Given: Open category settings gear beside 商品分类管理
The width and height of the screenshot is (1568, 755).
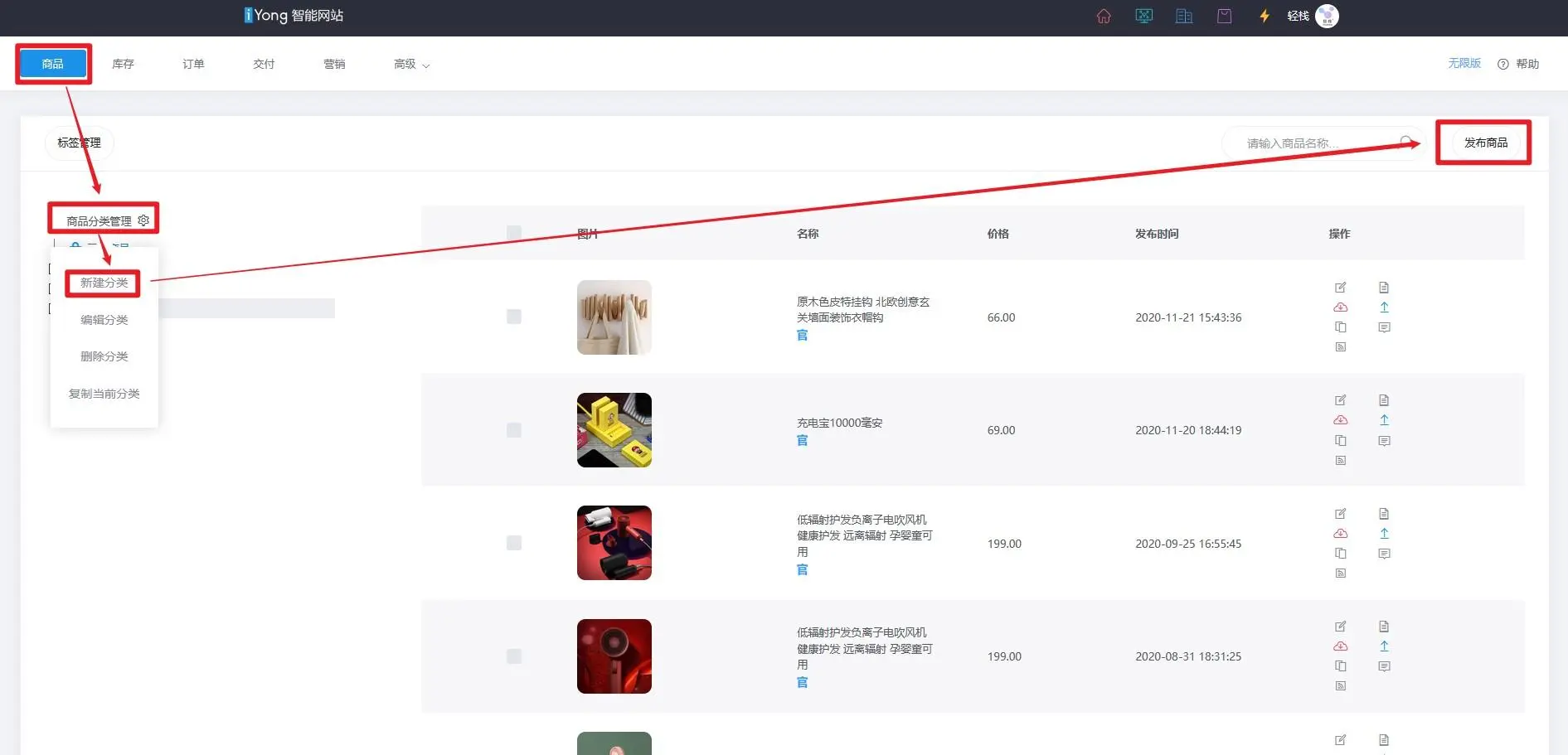Looking at the screenshot, I should (143, 220).
